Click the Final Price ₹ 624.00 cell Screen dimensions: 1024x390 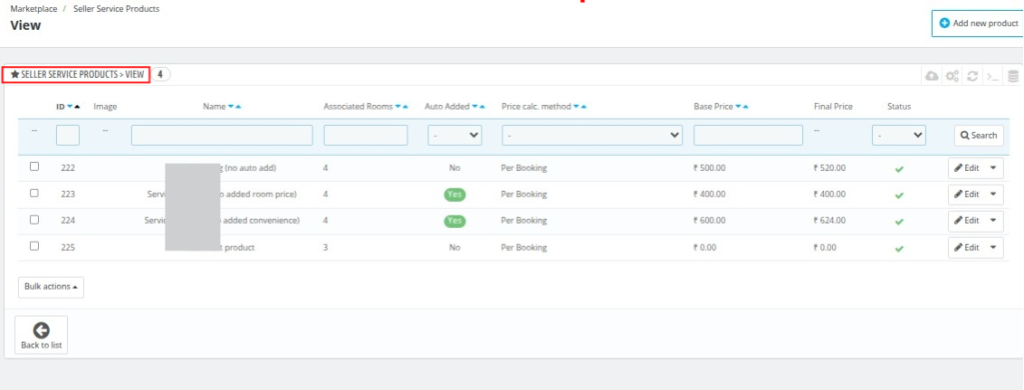coord(829,221)
